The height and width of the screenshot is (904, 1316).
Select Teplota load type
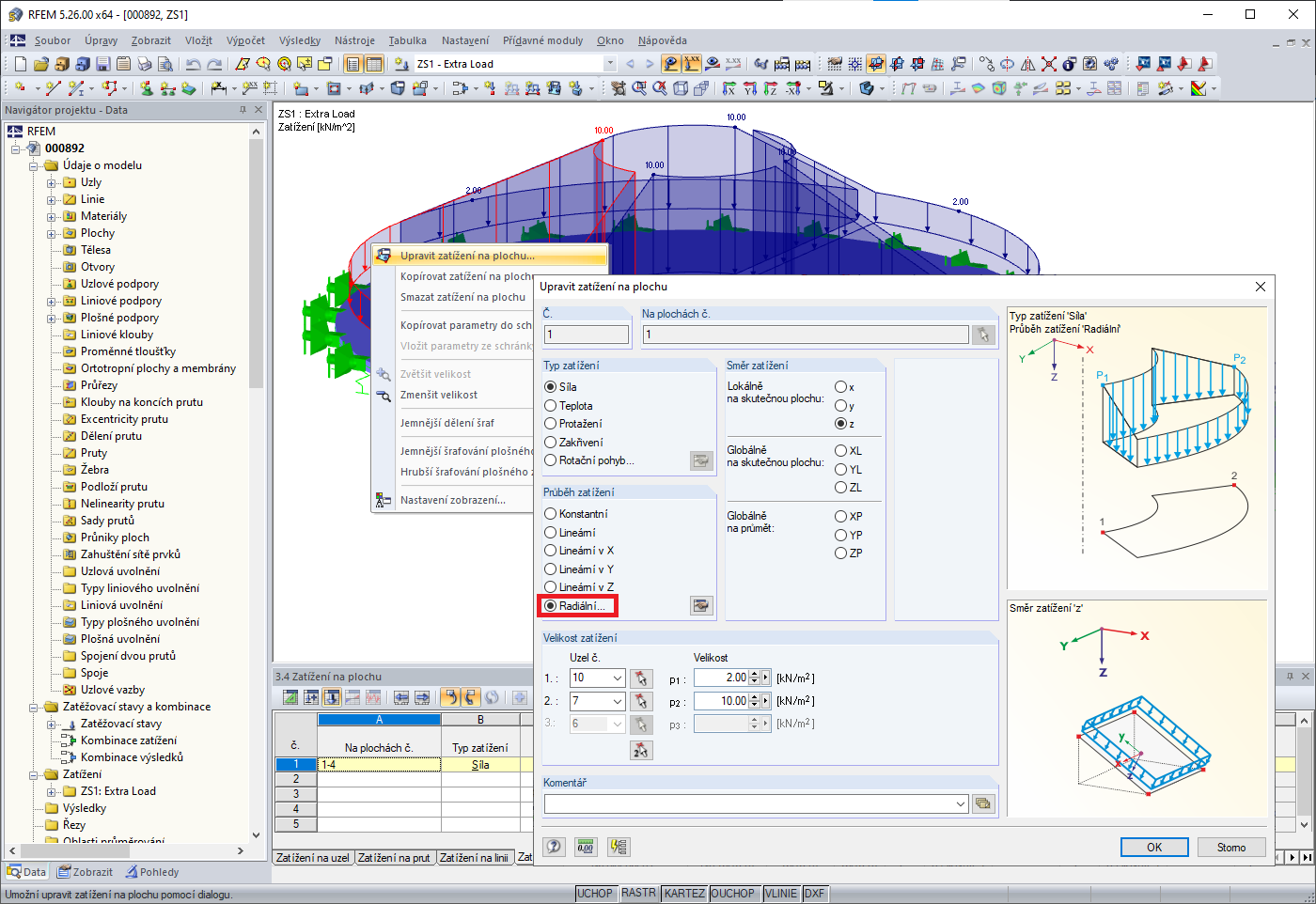tap(569, 406)
